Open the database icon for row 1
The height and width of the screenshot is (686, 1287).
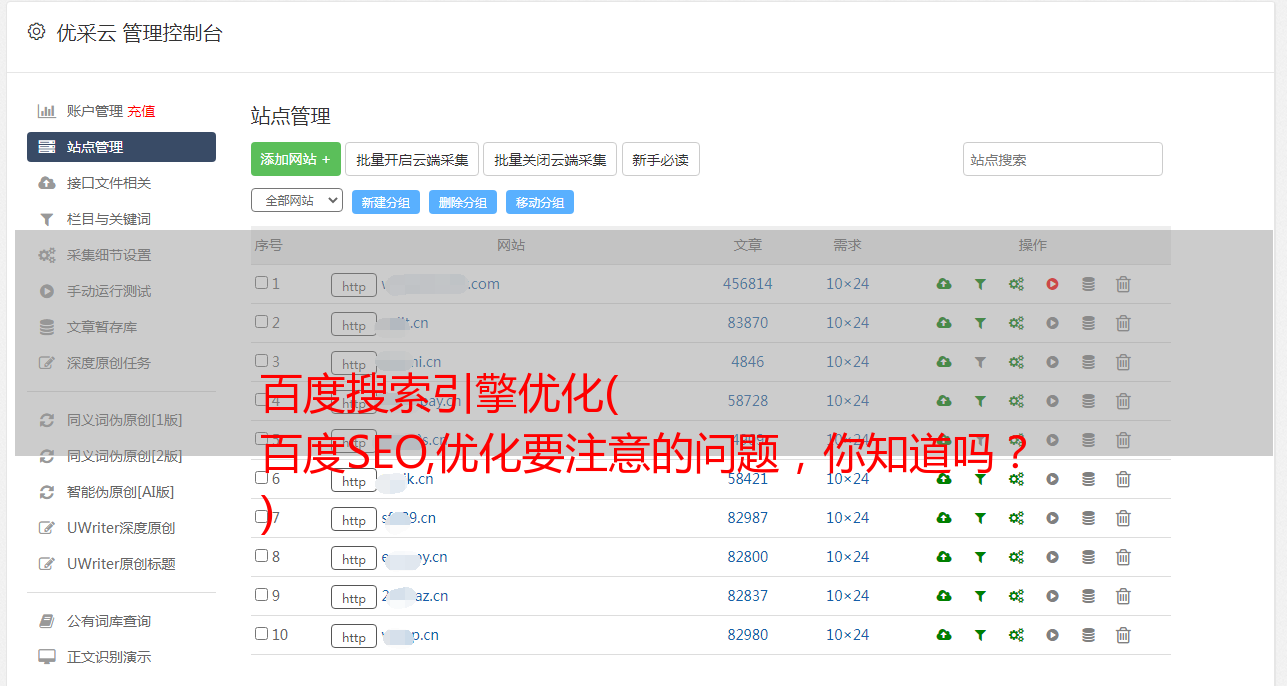point(1088,284)
